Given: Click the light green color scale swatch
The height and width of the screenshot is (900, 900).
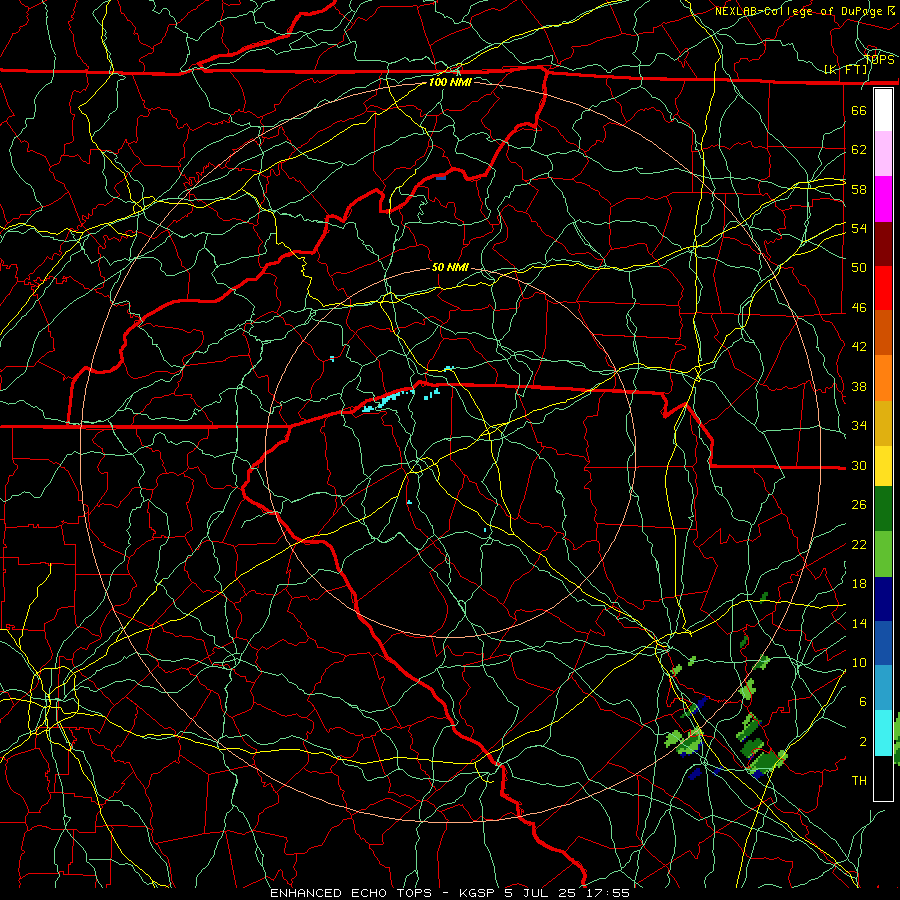Looking at the screenshot, I should 883,554.
